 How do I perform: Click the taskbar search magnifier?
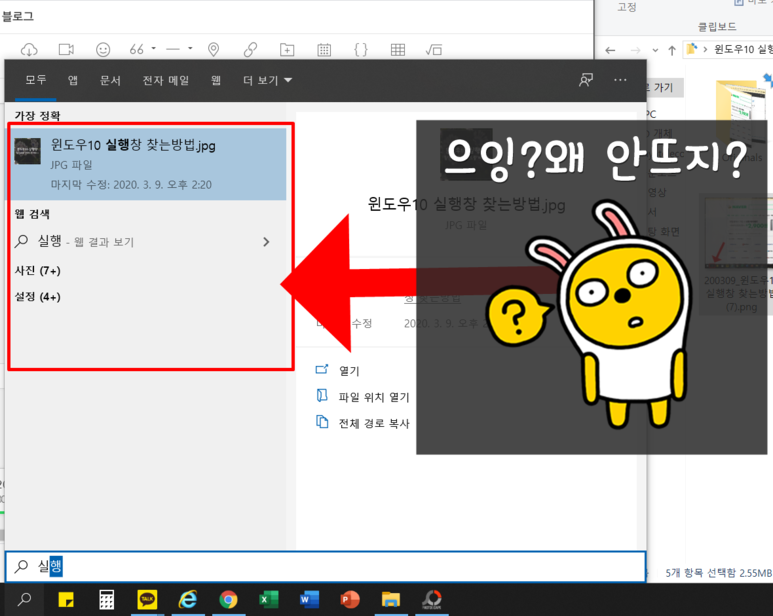click(24, 600)
